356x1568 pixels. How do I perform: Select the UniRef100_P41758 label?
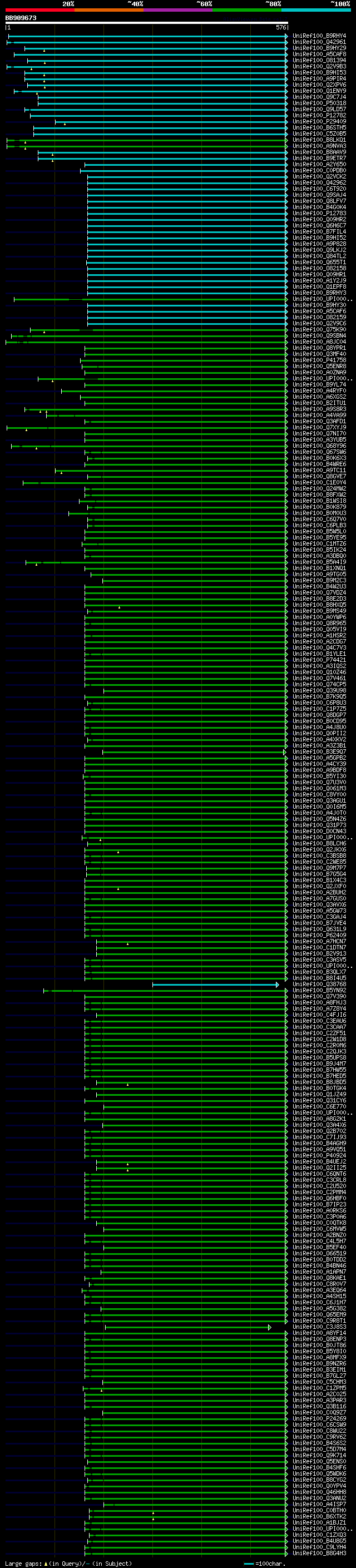click(x=319, y=360)
